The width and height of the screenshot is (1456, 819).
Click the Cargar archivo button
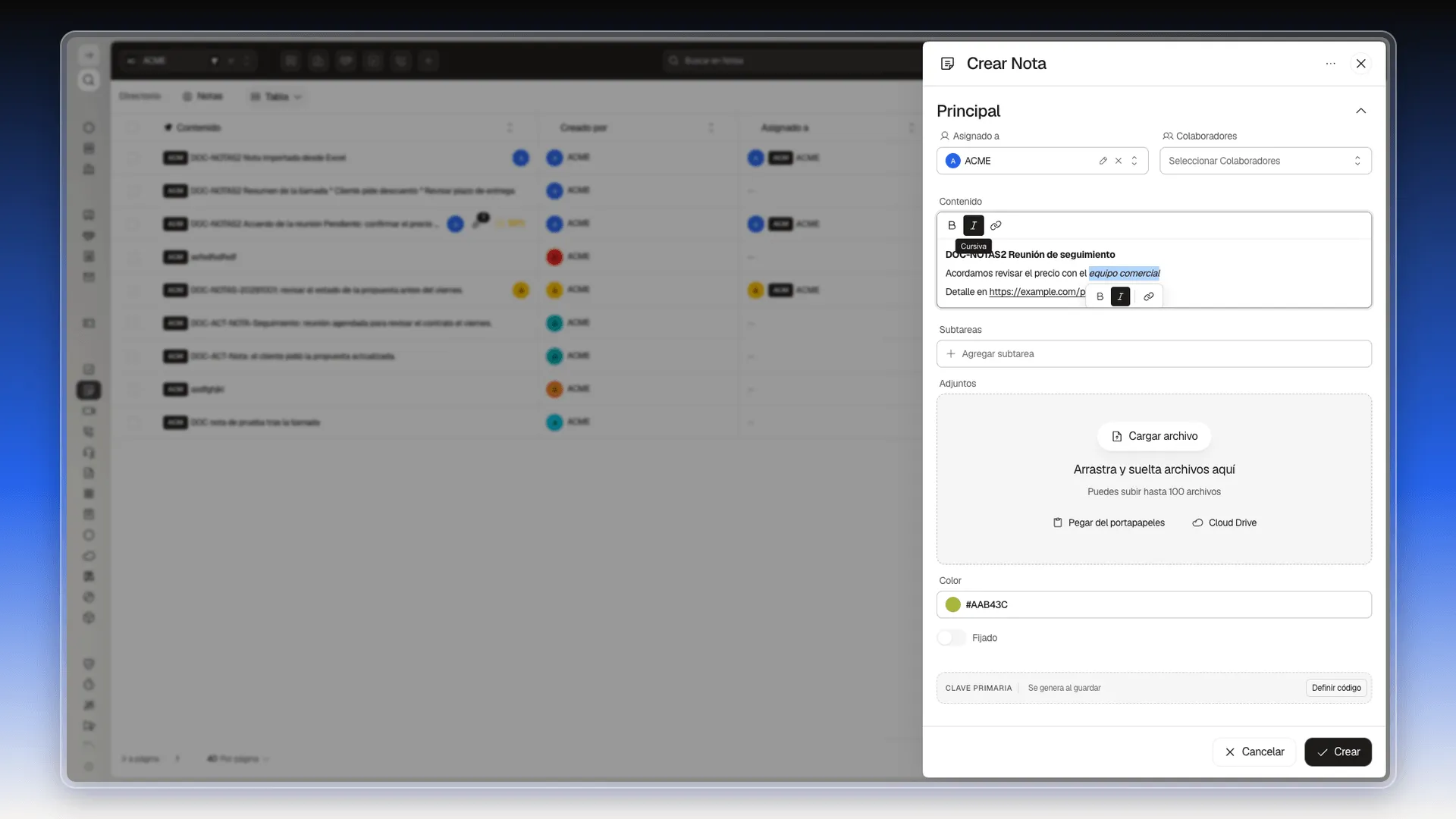pos(1153,436)
